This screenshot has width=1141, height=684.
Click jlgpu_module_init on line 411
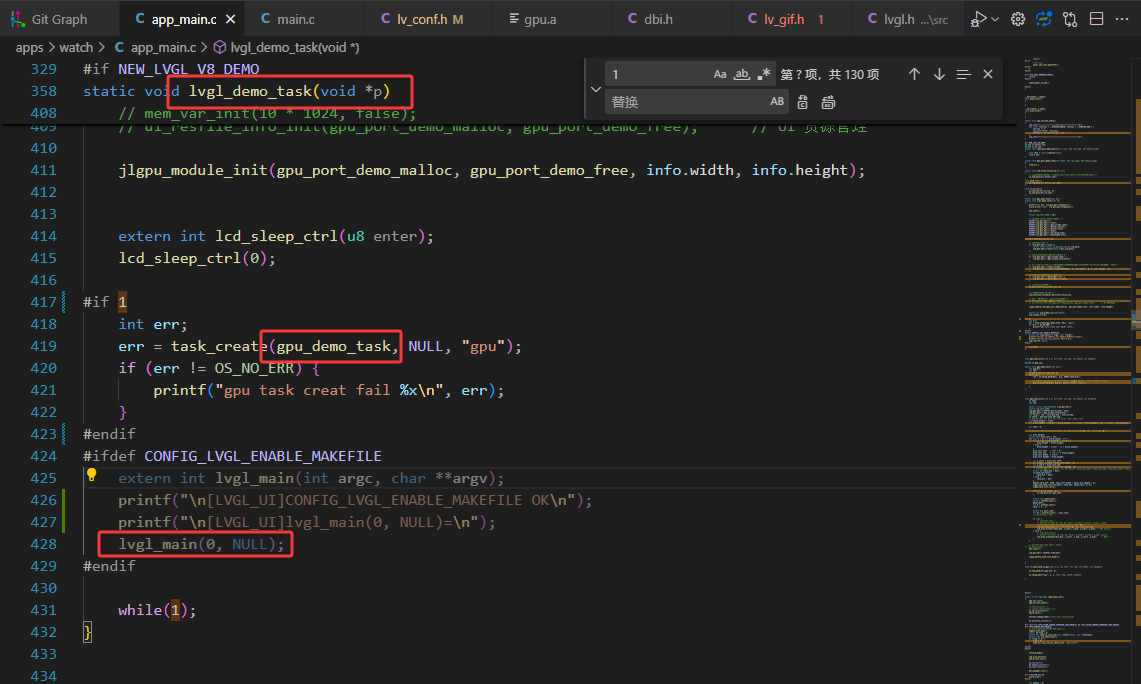tap(193, 170)
